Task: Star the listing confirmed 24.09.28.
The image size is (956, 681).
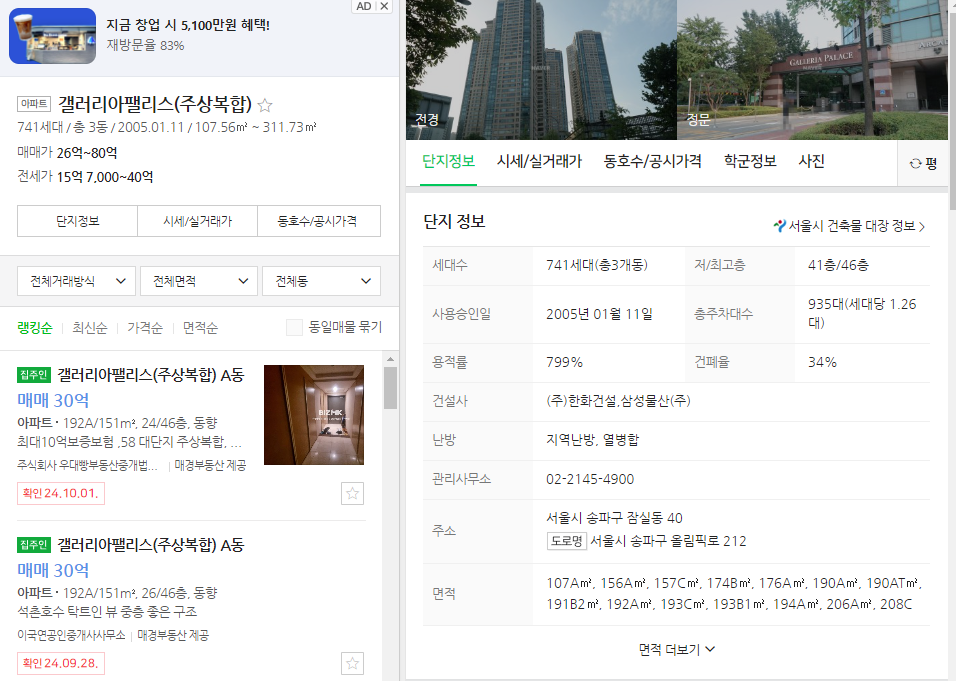Action: [x=352, y=663]
